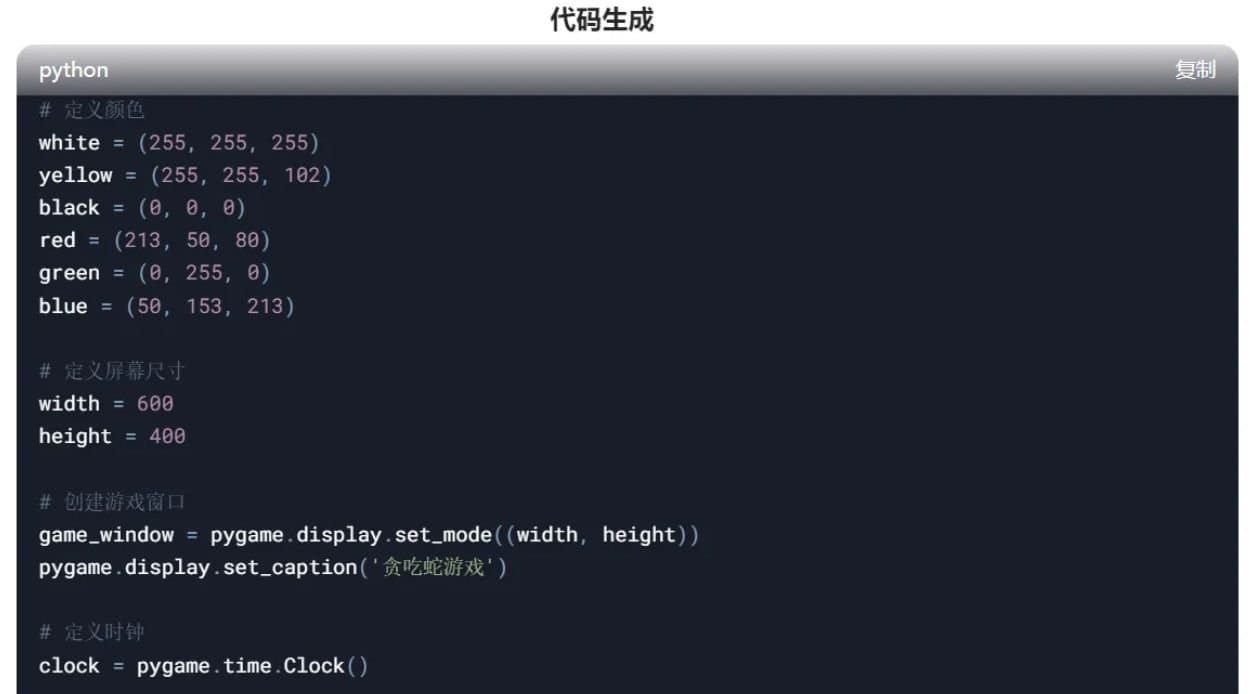Select the green color tuple line

pyautogui.click(x=154, y=273)
